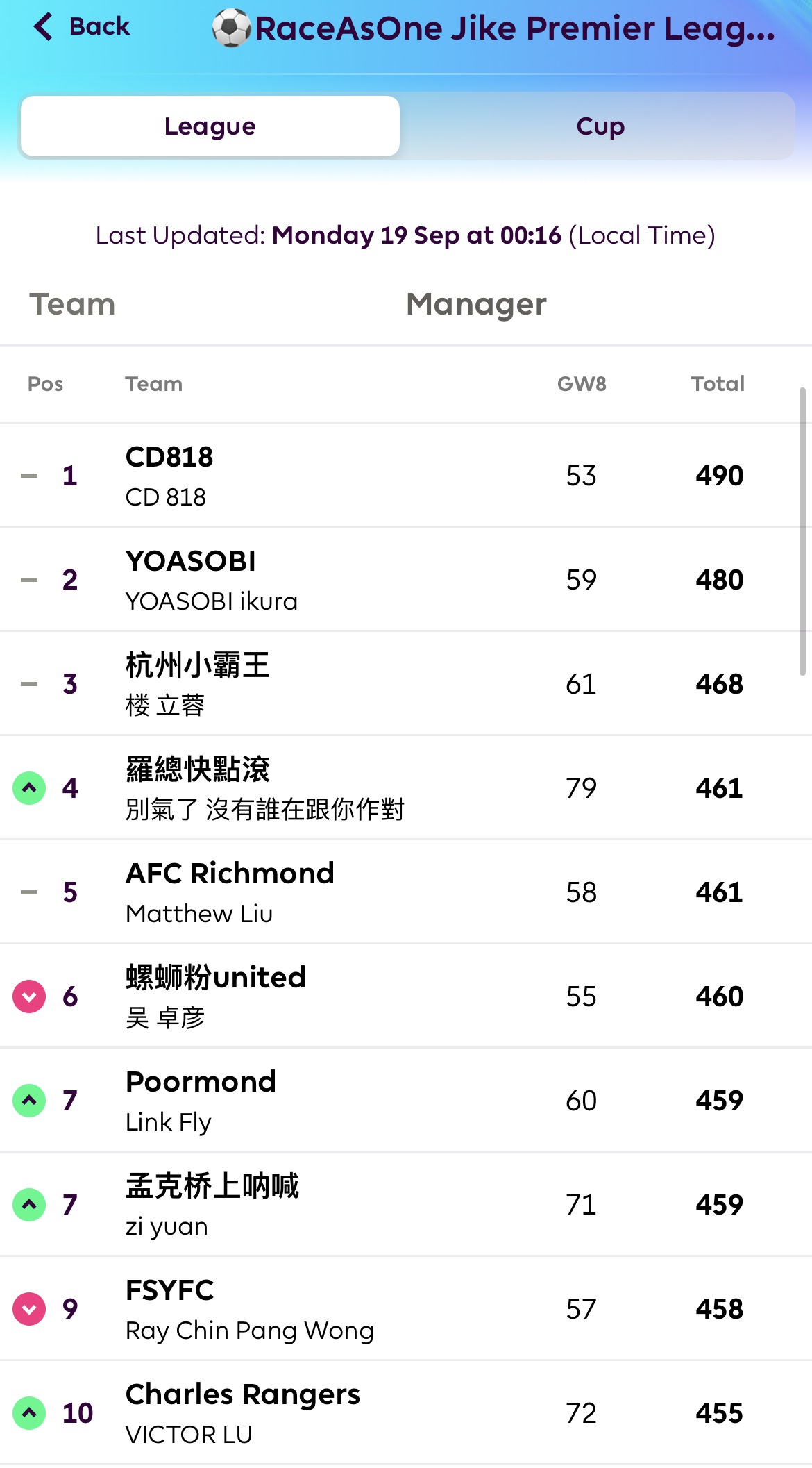The height and width of the screenshot is (1468, 812).
Task: Click the GW8 column header
Action: pos(582,384)
